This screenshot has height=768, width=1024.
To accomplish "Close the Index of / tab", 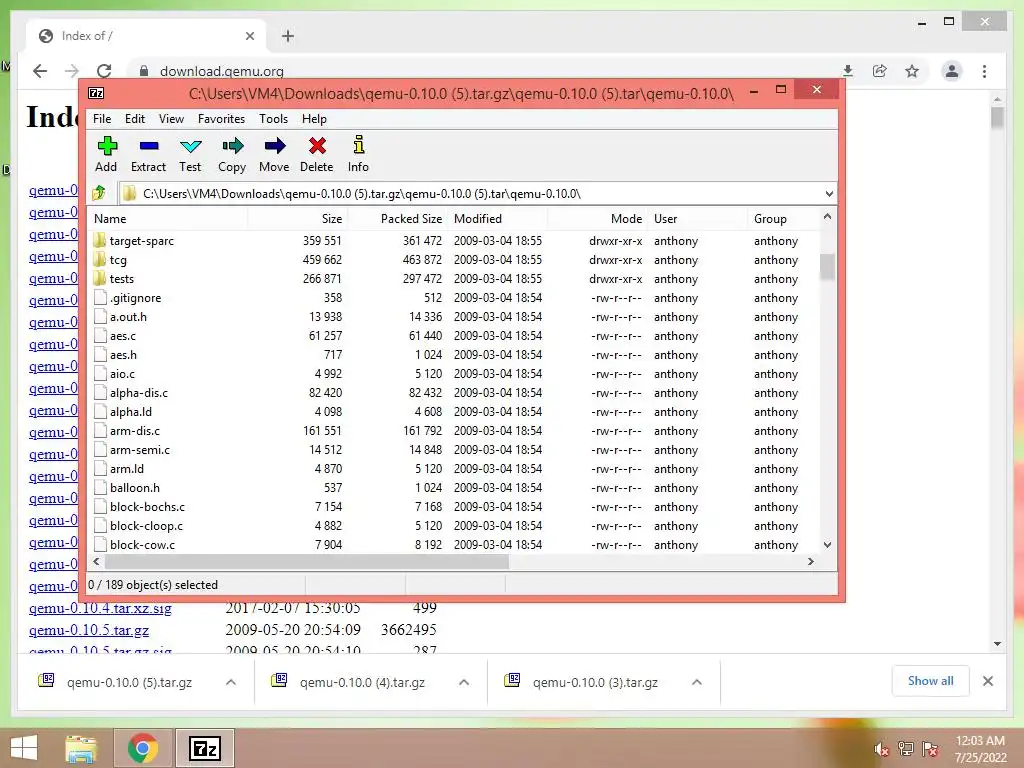I will click(x=249, y=36).
